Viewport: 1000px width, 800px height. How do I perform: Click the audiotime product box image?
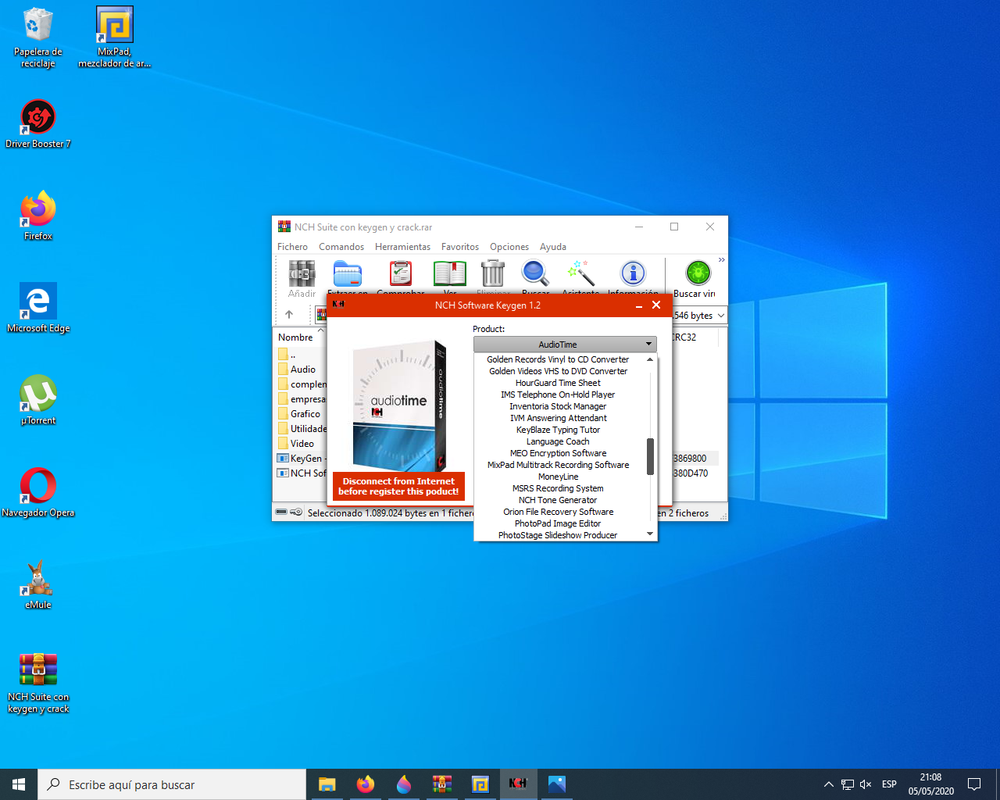399,406
